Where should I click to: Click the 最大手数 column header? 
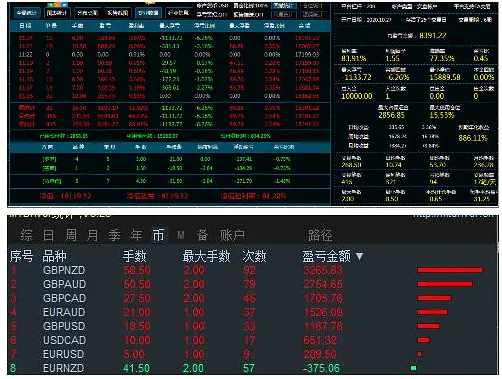206,256
